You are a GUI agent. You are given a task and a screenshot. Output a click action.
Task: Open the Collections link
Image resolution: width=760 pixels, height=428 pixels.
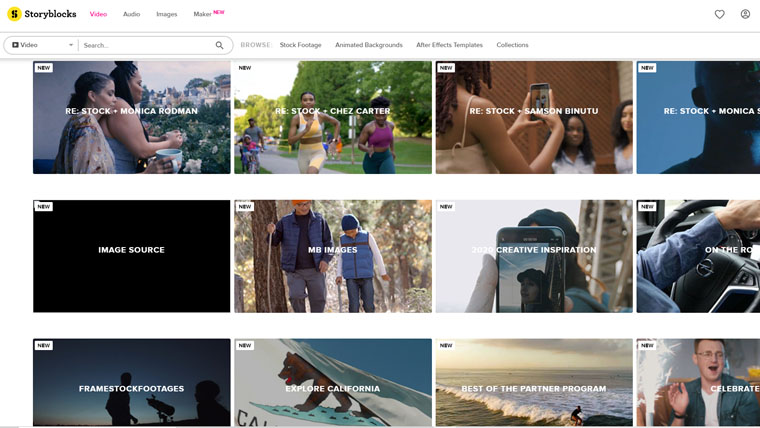pyautogui.click(x=512, y=45)
